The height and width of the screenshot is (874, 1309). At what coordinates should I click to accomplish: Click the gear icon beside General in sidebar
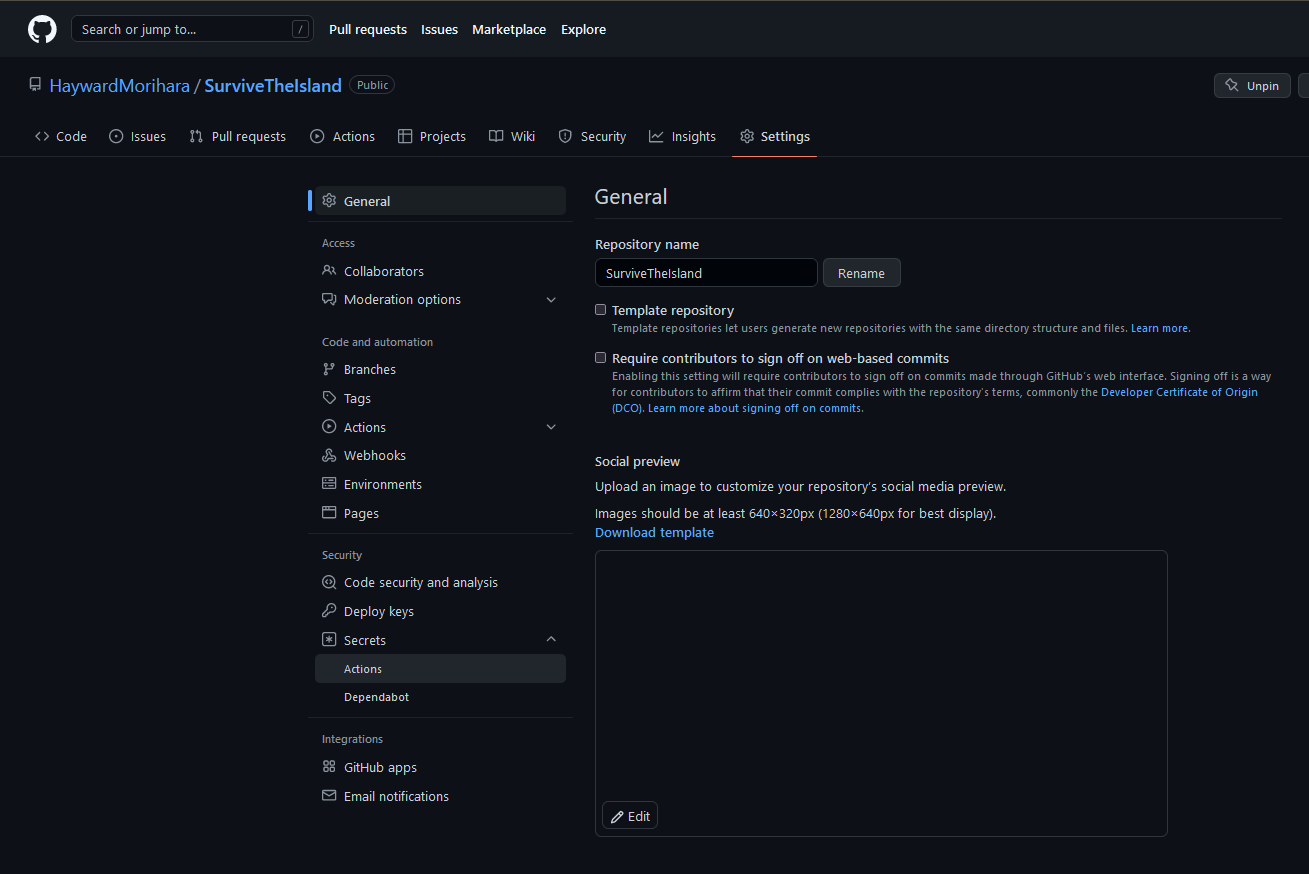329,201
